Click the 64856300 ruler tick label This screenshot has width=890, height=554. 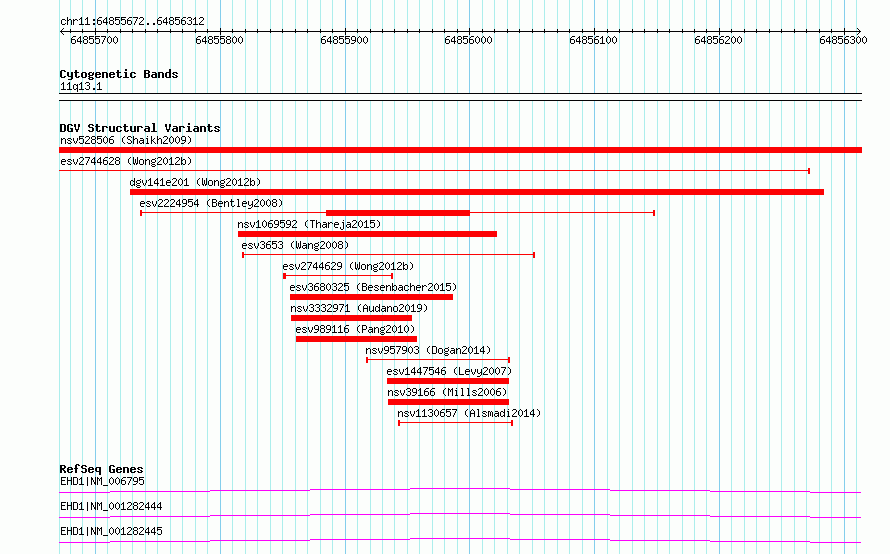[843, 40]
